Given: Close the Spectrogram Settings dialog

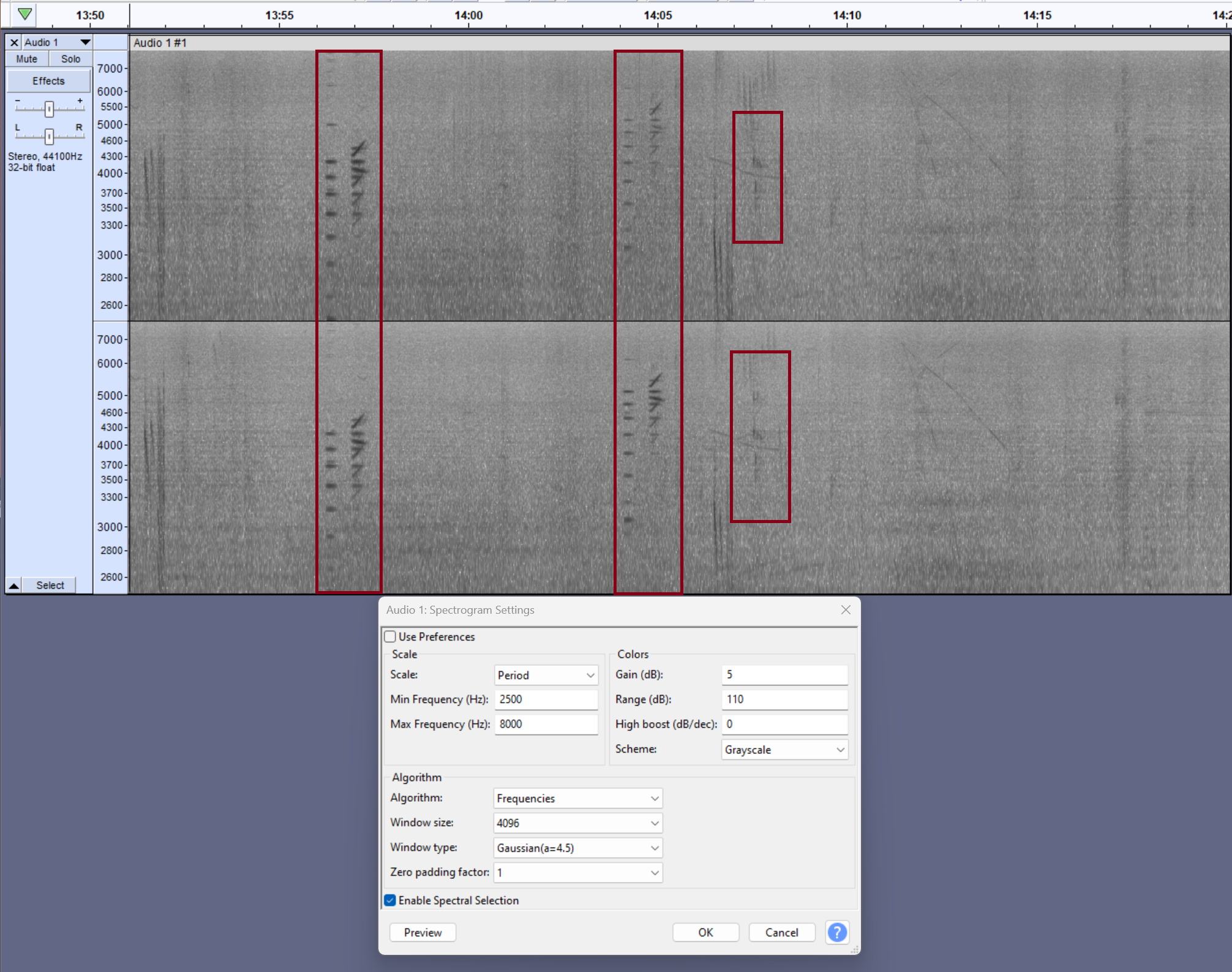Looking at the screenshot, I should (846, 610).
